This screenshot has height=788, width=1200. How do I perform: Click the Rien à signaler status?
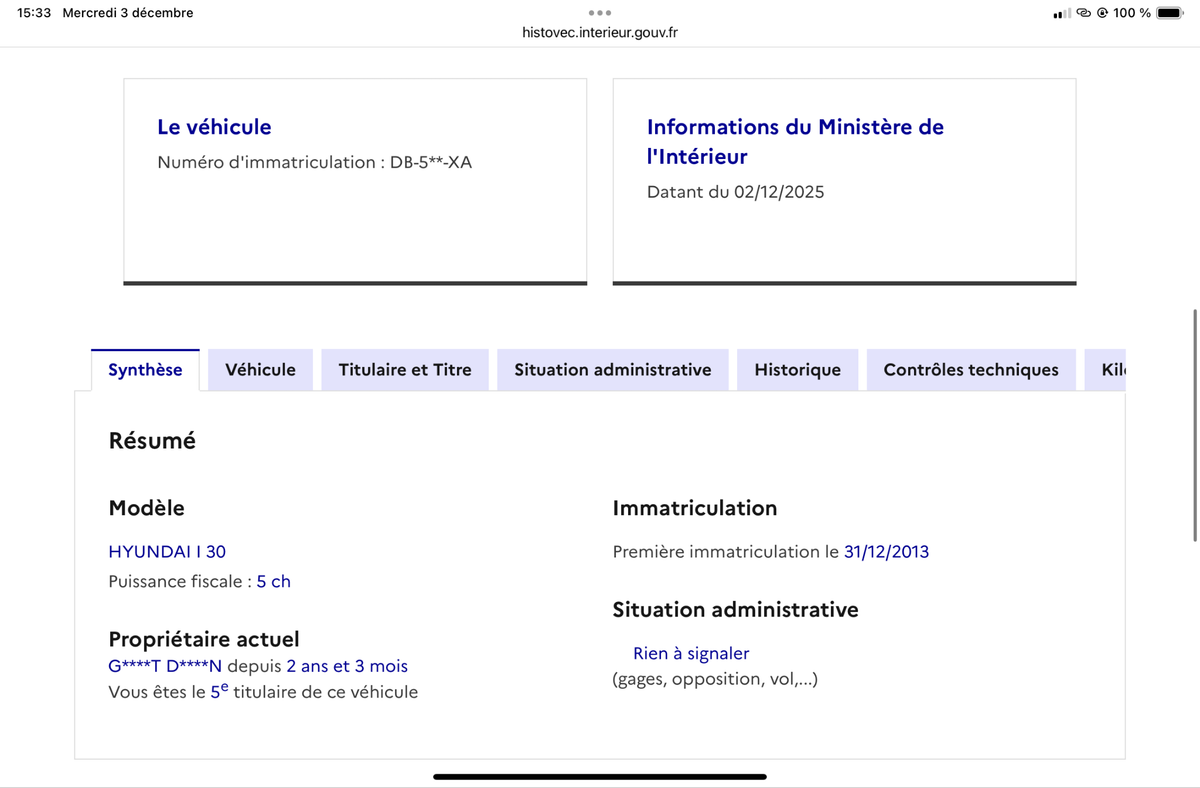691,654
